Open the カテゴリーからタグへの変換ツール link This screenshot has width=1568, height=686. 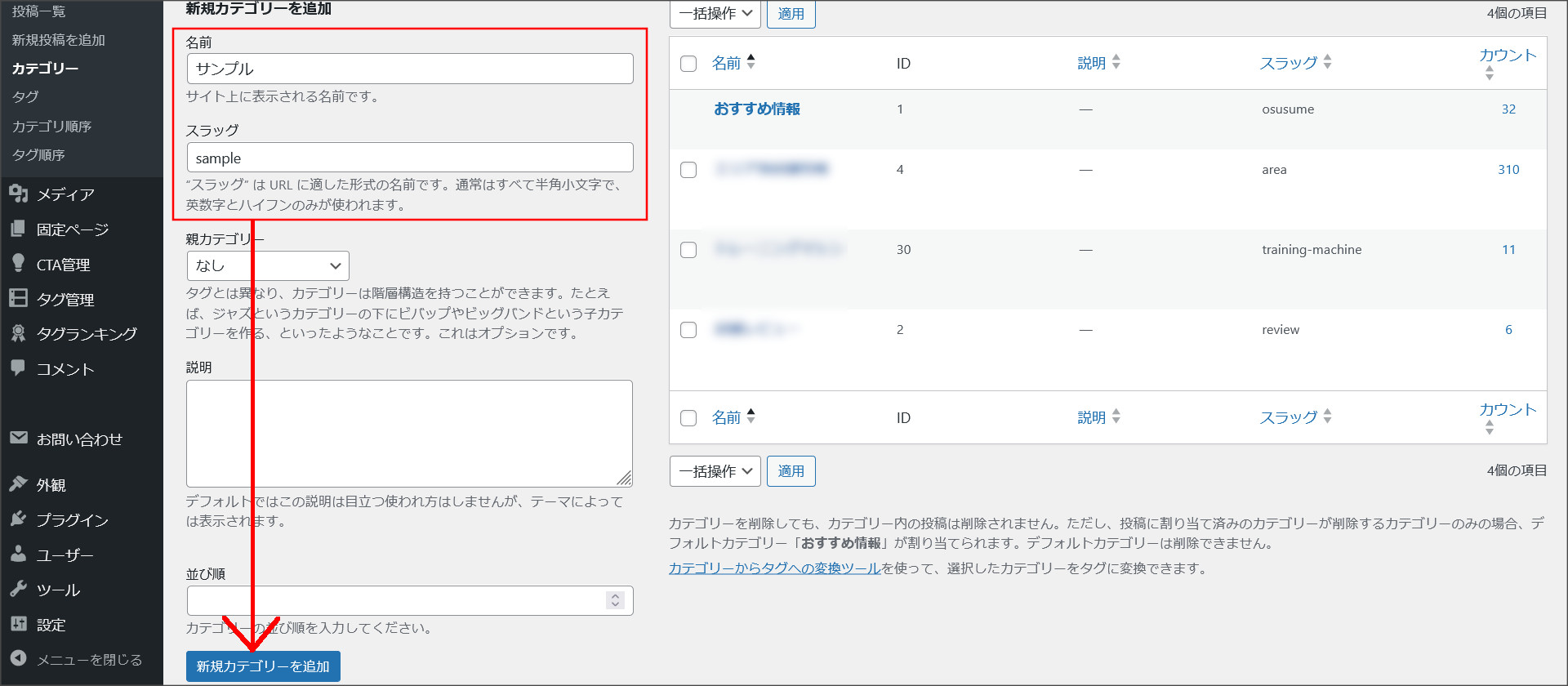(x=774, y=568)
